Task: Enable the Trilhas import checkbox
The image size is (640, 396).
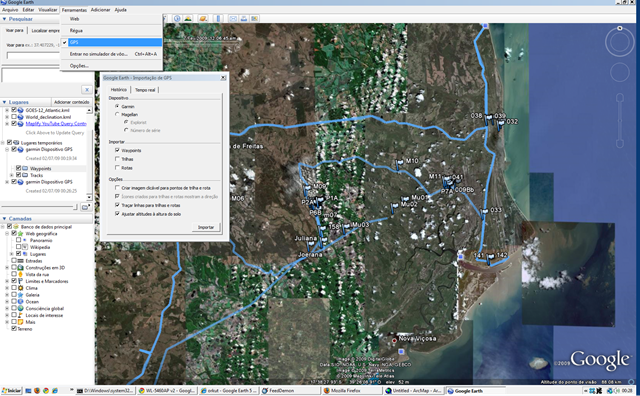Action: 118,159
